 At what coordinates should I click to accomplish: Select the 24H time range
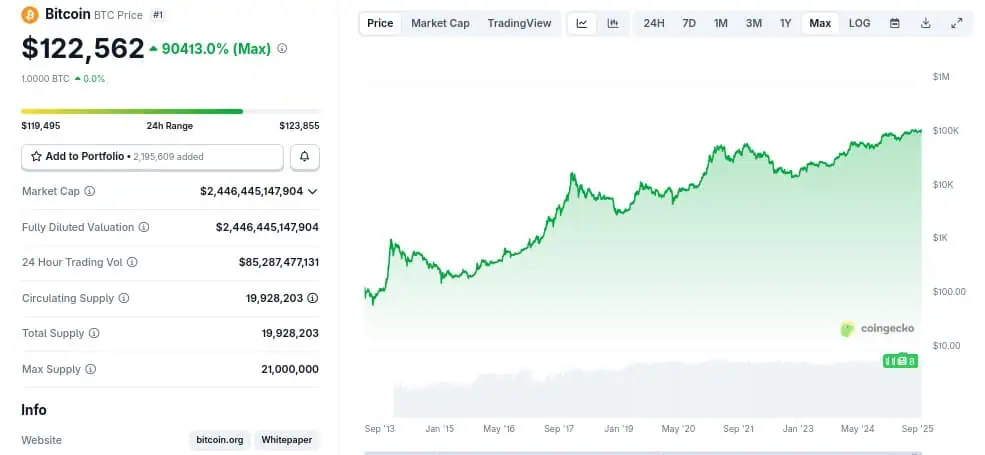(x=654, y=23)
